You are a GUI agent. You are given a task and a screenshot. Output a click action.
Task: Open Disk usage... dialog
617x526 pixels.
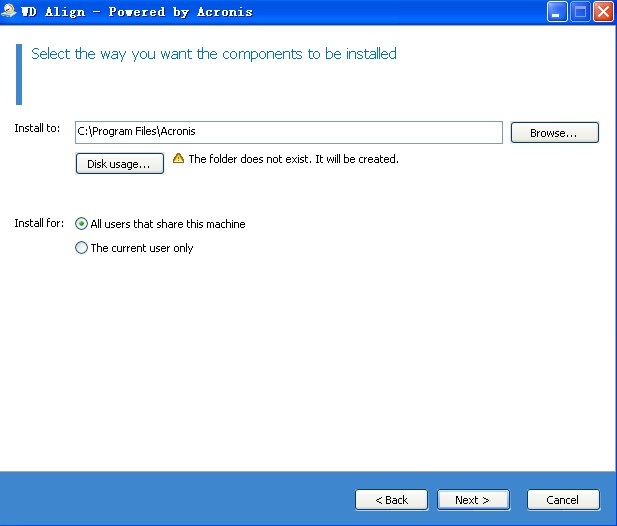click(120, 163)
